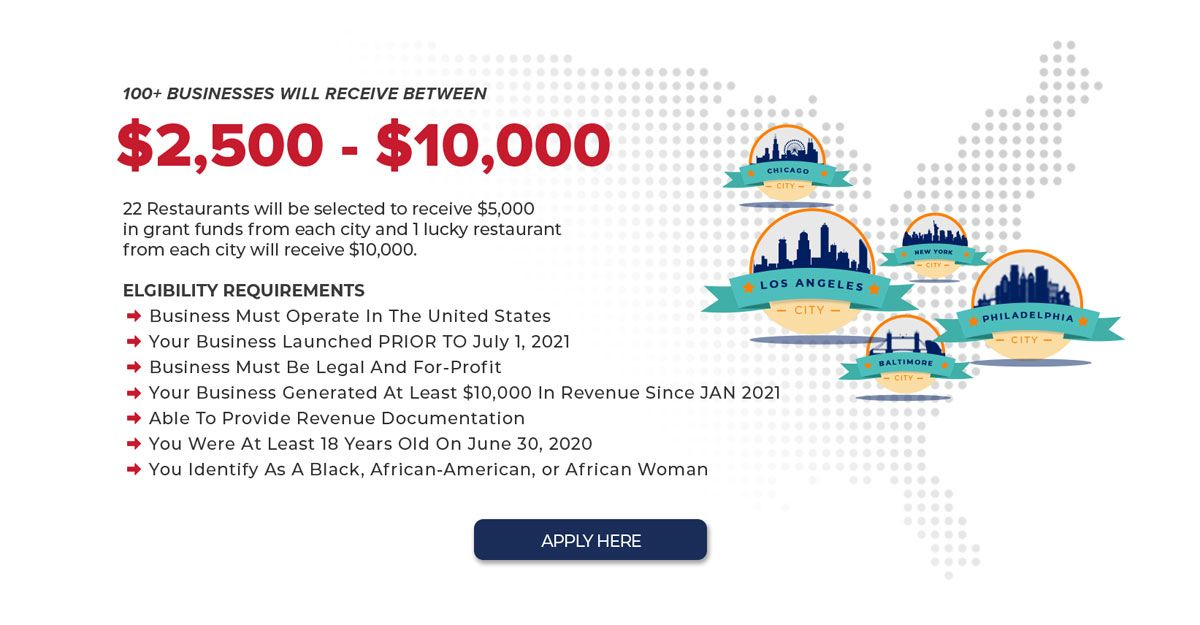Click red arrow beside African Woman requirement
The image size is (1200, 625).
pyautogui.click(x=133, y=470)
